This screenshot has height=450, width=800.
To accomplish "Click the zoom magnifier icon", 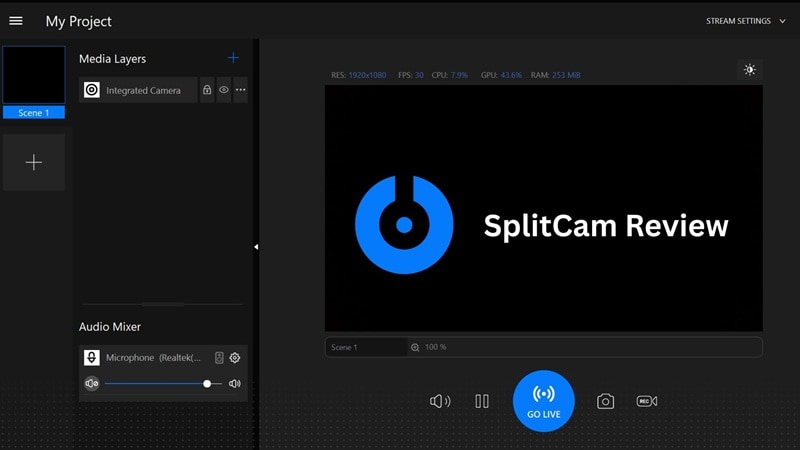I will [415, 347].
